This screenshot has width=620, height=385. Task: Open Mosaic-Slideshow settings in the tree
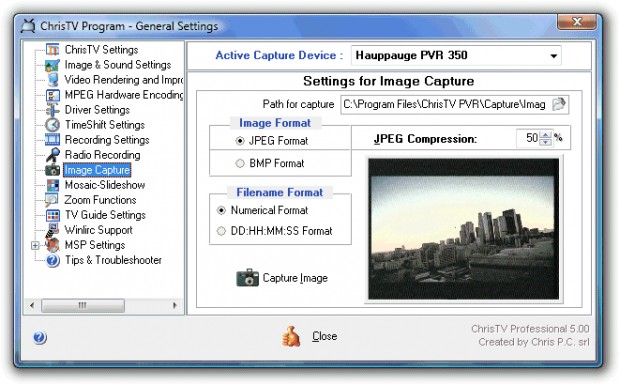[x=105, y=185]
